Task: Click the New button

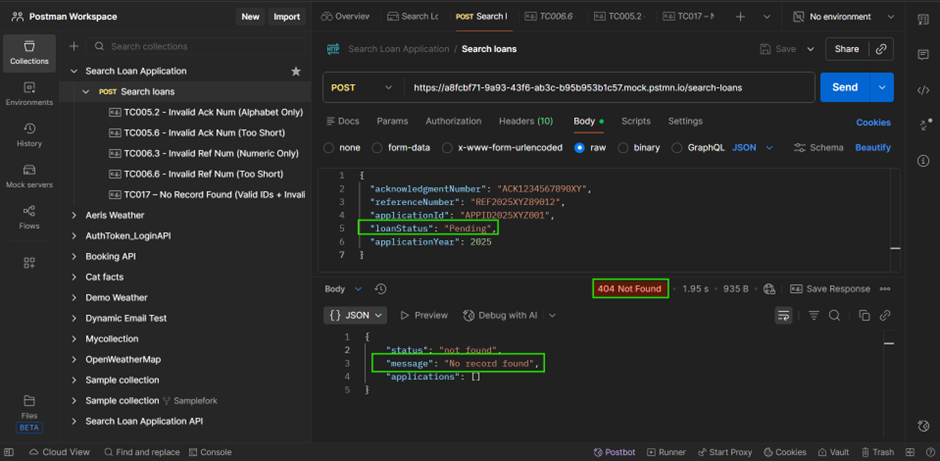Action: 251,17
